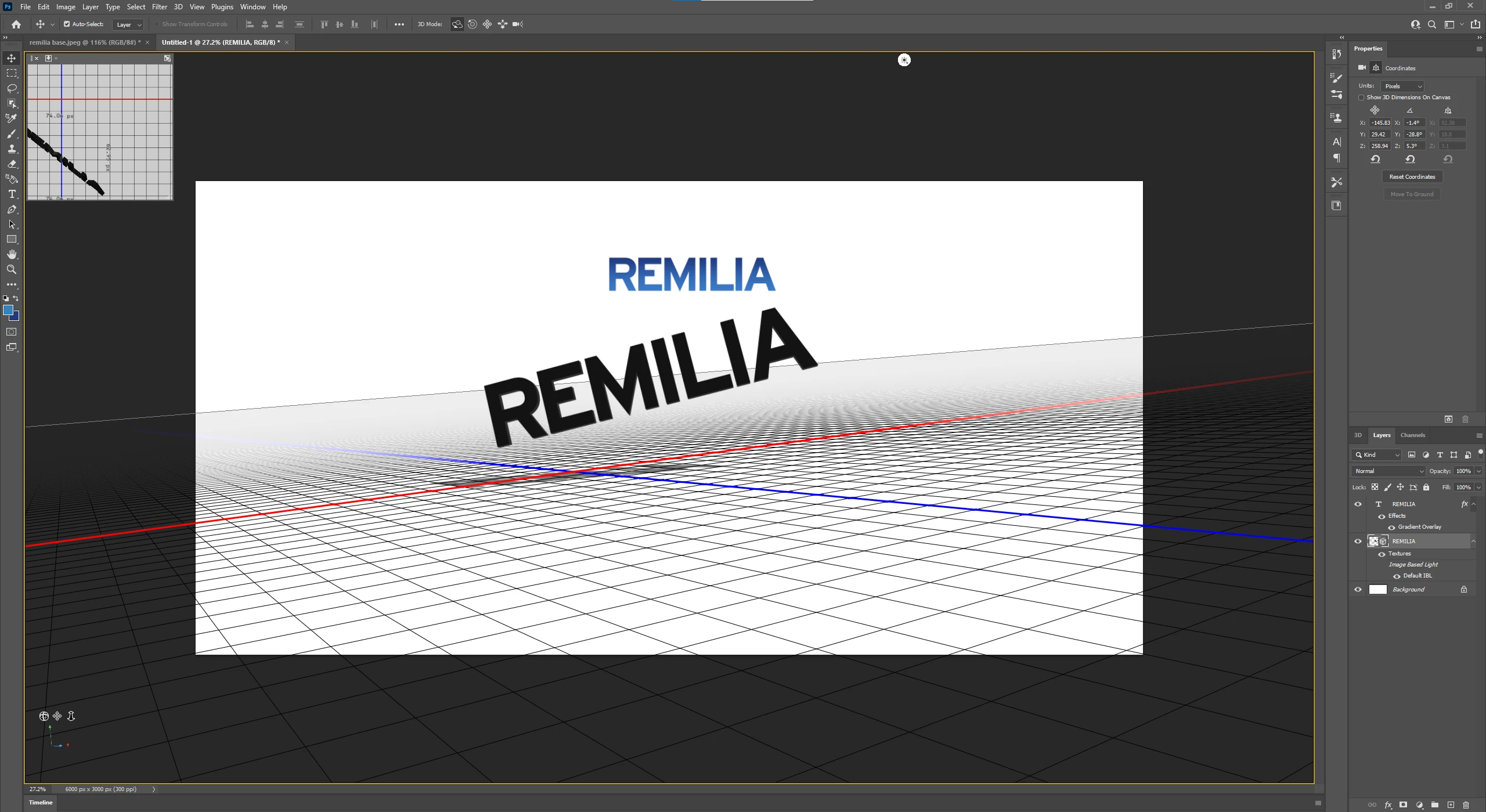The width and height of the screenshot is (1486, 812).
Task: Click the foreground color swatch
Action: pos(8,311)
